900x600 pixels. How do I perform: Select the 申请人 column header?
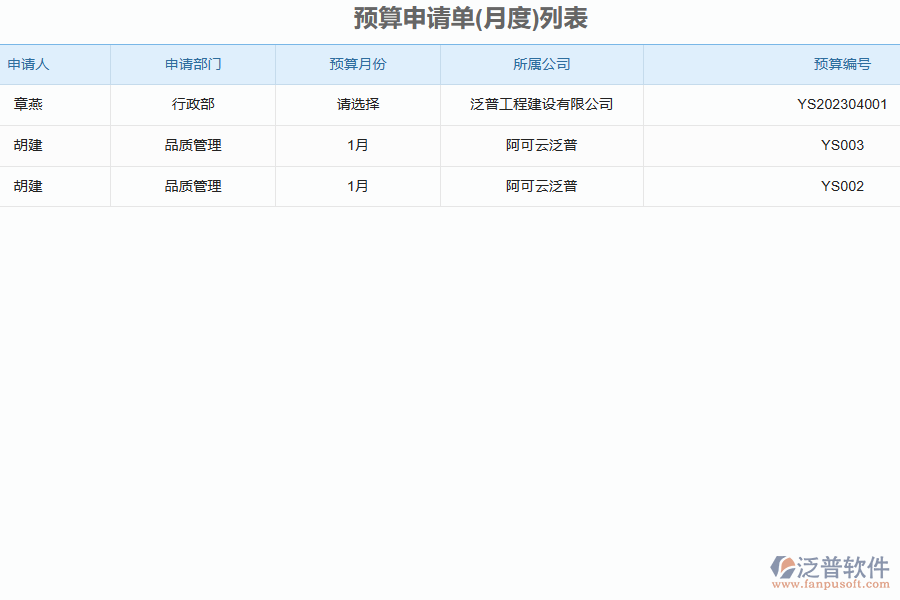tap(28, 64)
